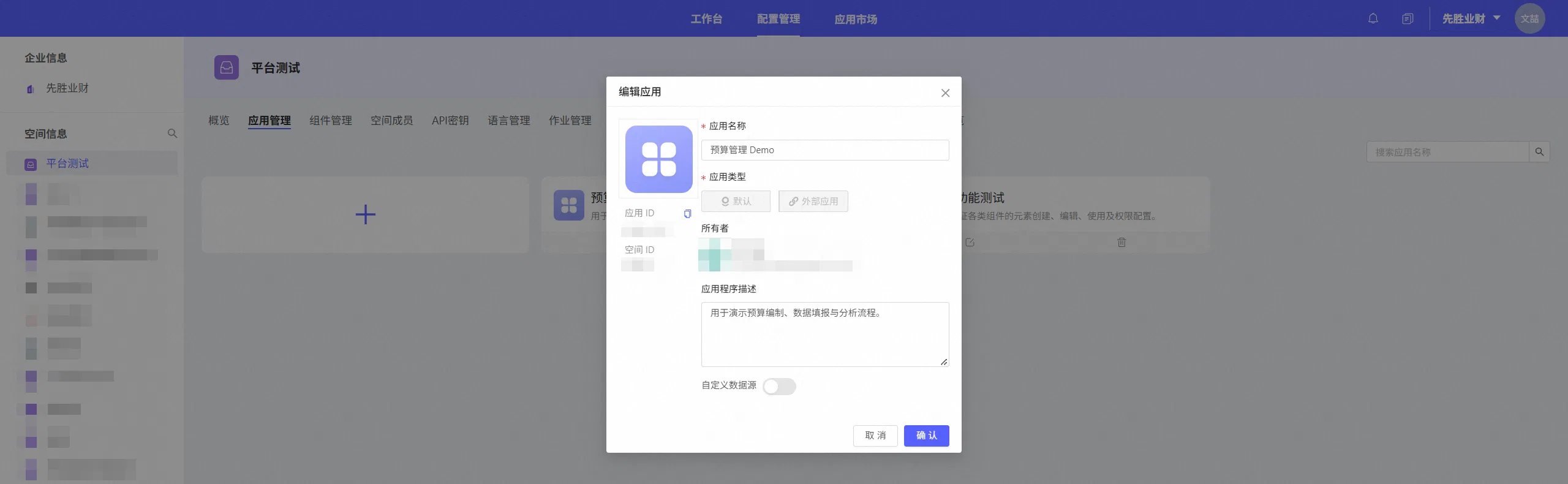Switch to the 组件管理 tab
Image resolution: width=1568 pixels, height=484 pixels.
(331, 120)
